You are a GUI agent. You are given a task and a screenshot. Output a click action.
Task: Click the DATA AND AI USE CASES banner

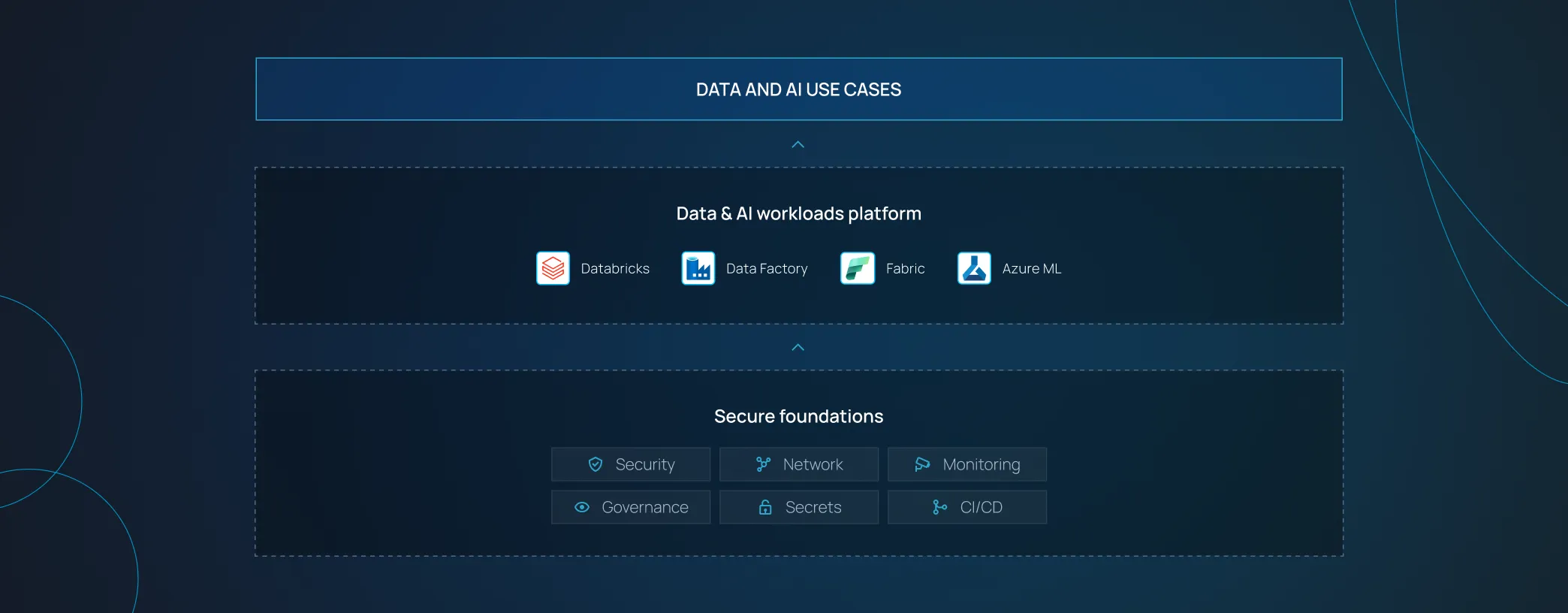pos(799,89)
